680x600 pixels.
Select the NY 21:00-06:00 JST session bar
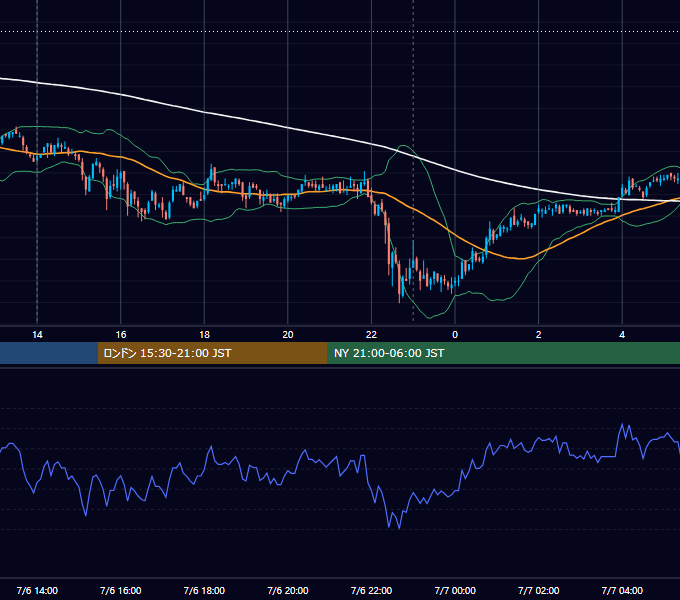(503, 353)
